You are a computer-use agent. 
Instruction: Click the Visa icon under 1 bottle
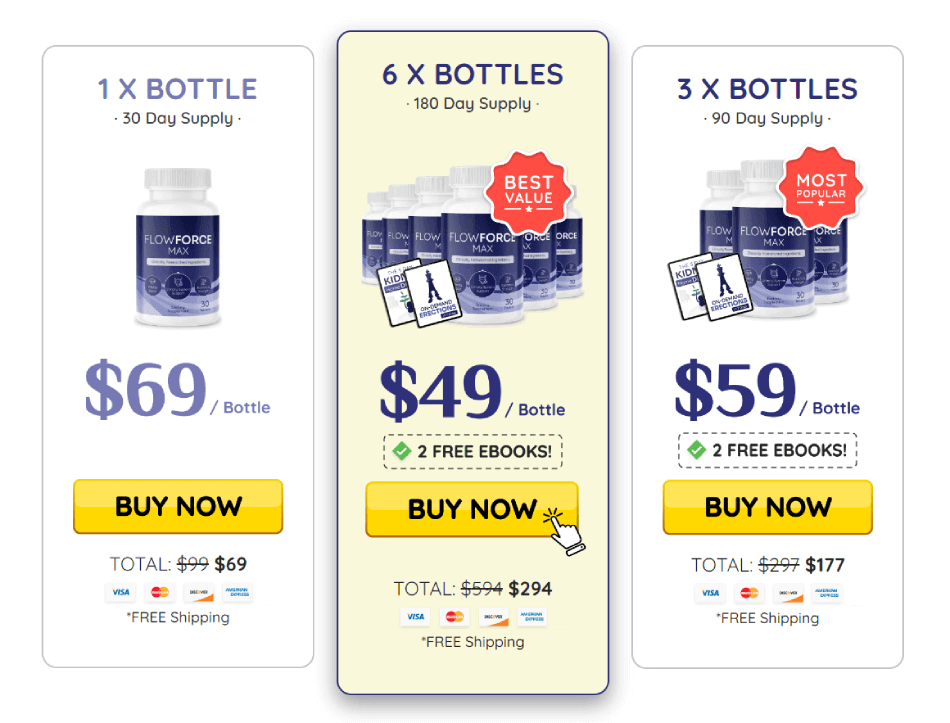tap(121, 592)
